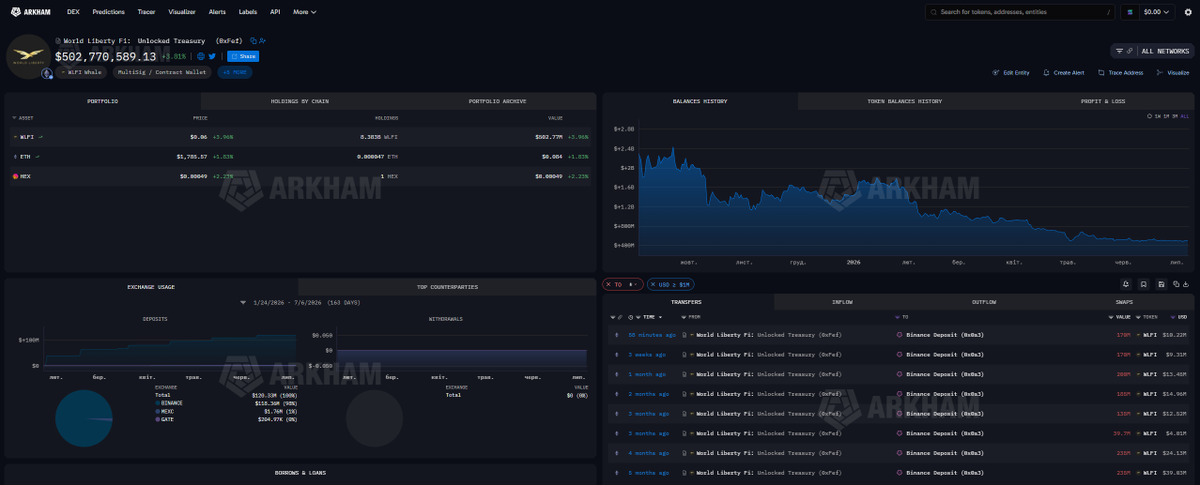Select the ALL chart range
Screen dimensions: 1200x485
click(1184, 116)
